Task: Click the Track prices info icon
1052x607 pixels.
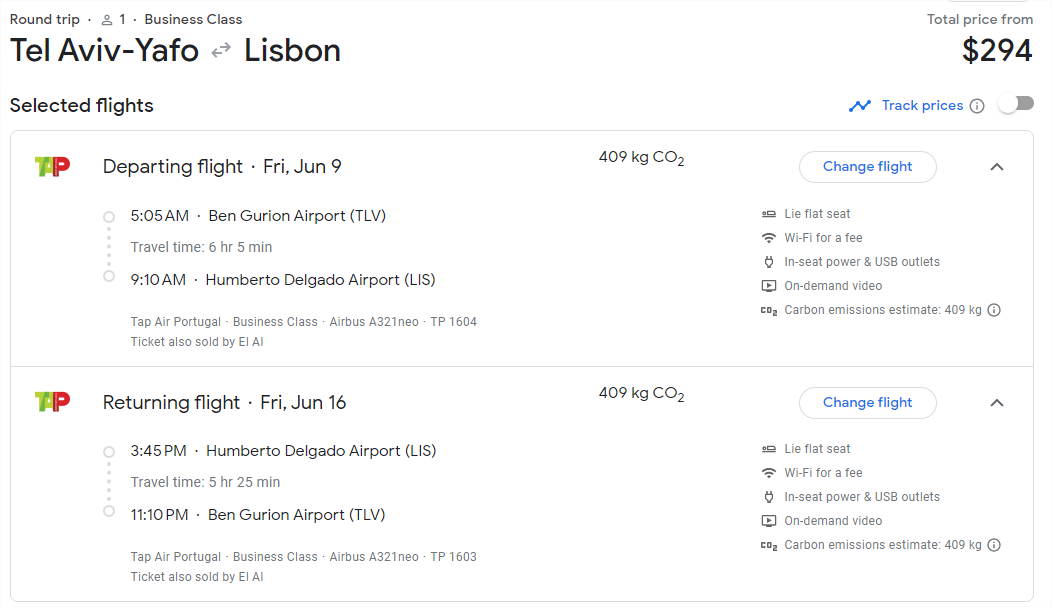Action: point(977,106)
